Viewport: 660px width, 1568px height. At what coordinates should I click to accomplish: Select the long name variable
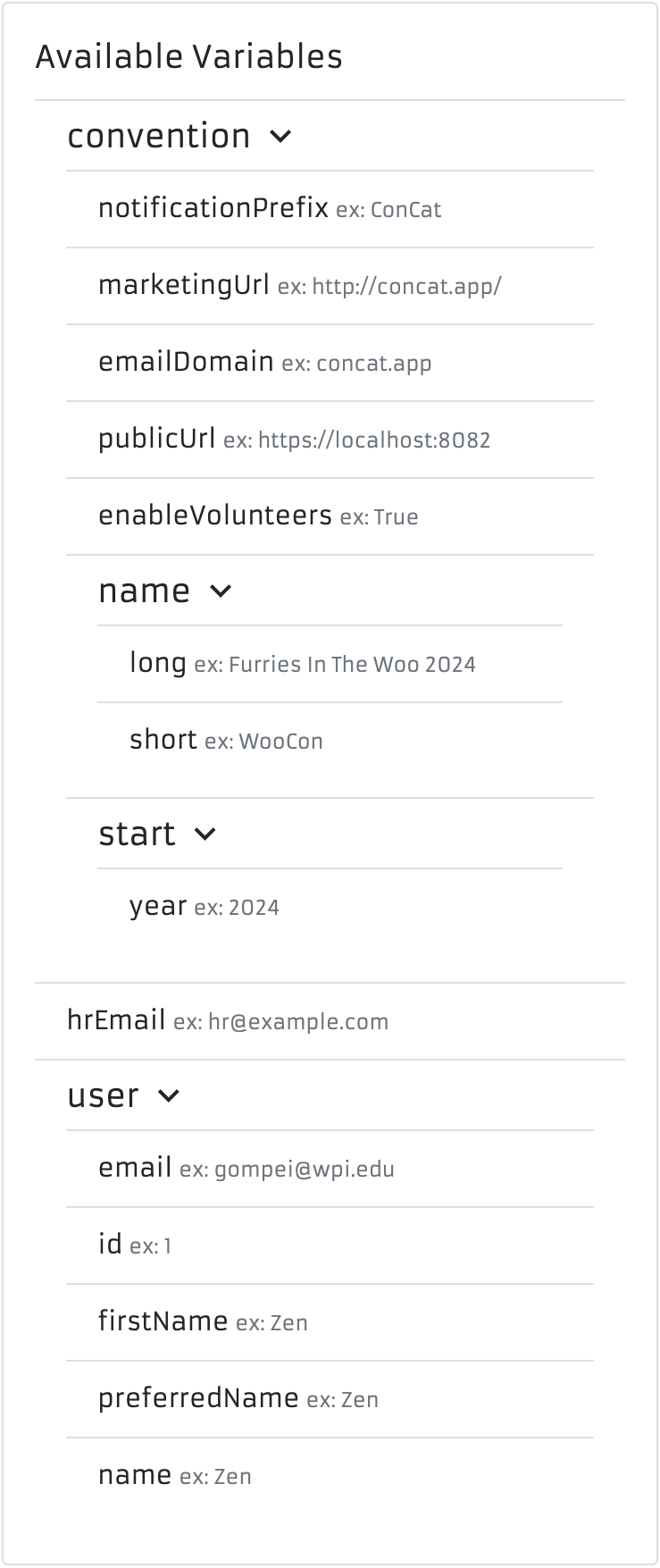(x=158, y=664)
